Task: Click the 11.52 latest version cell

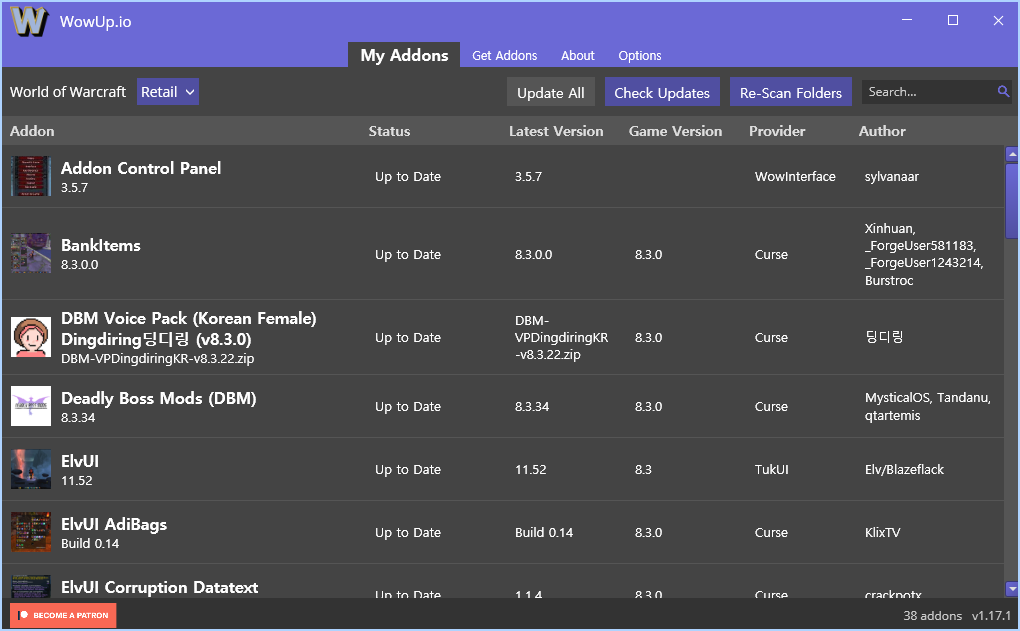Action: (530, 469)
